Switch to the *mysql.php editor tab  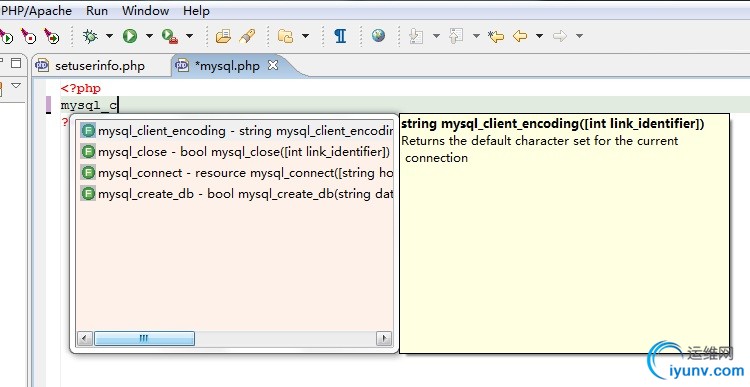pos(227,66)
